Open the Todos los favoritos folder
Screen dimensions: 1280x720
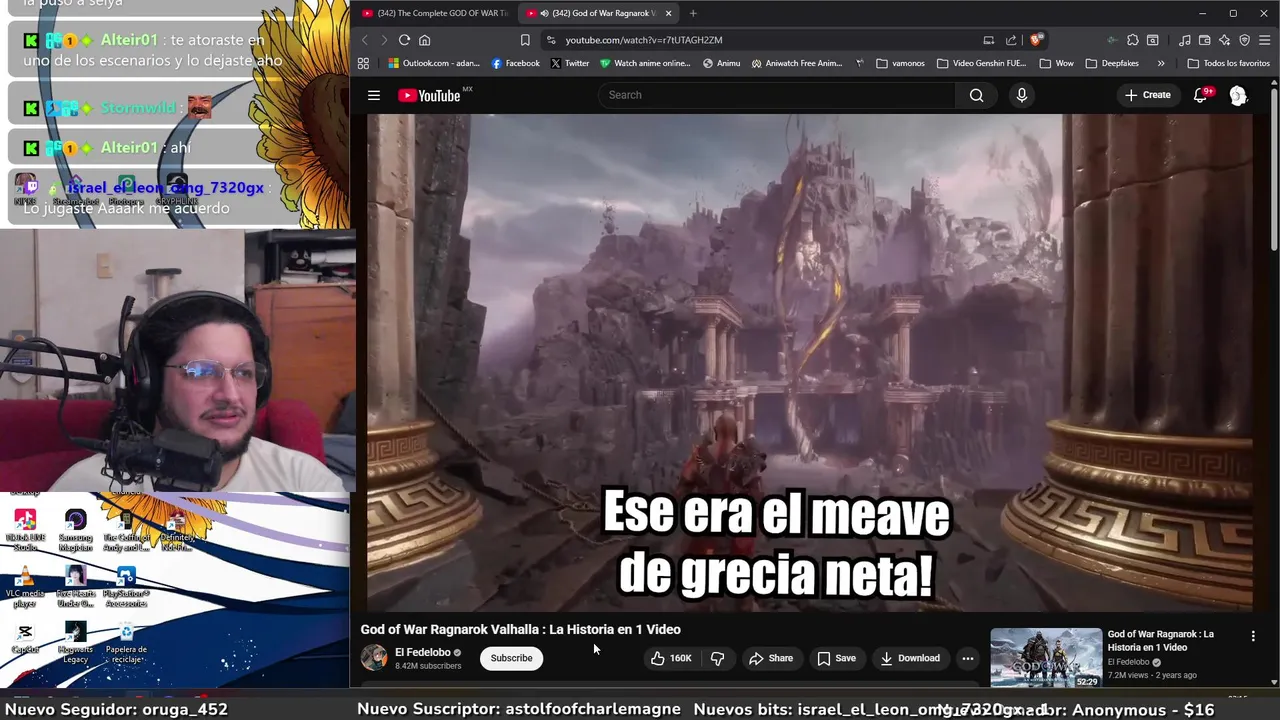click(1228, 63)
